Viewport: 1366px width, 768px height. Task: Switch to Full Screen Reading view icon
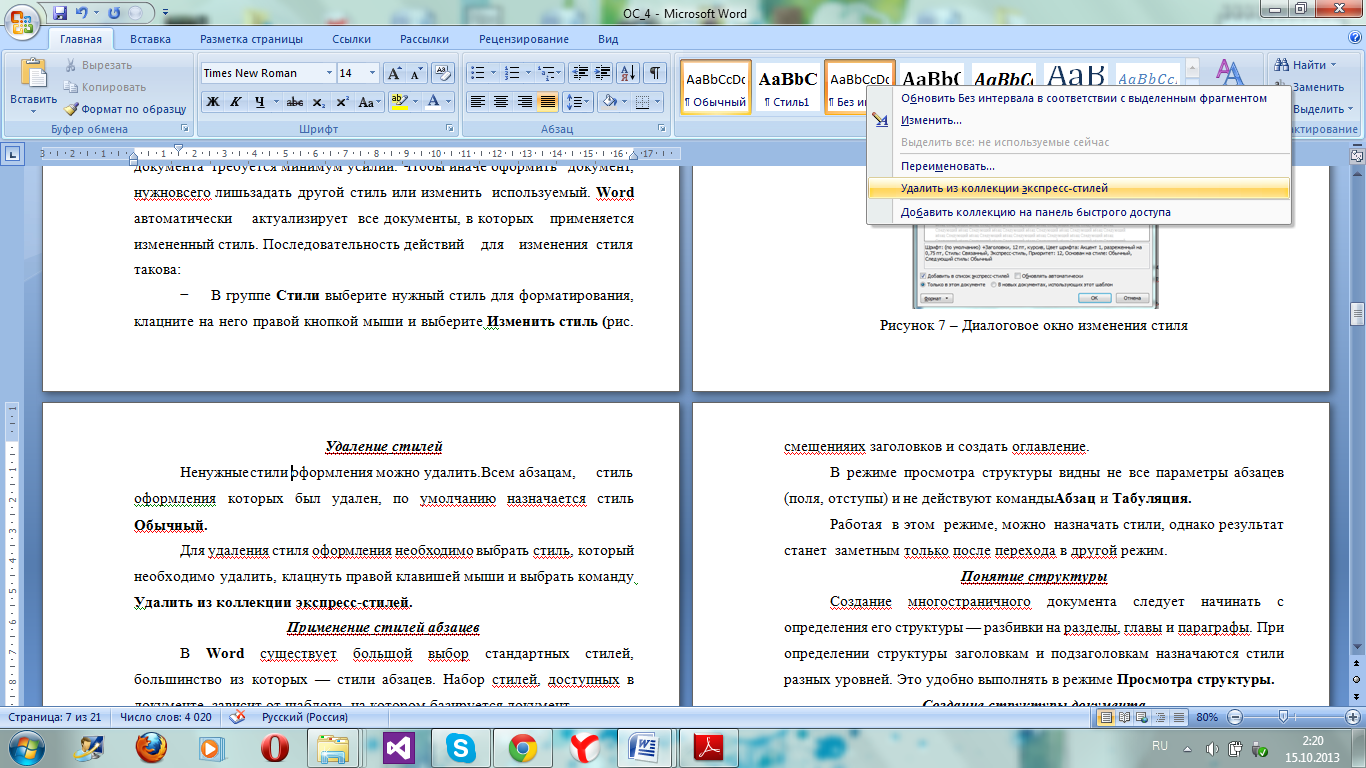point(1125,717)
